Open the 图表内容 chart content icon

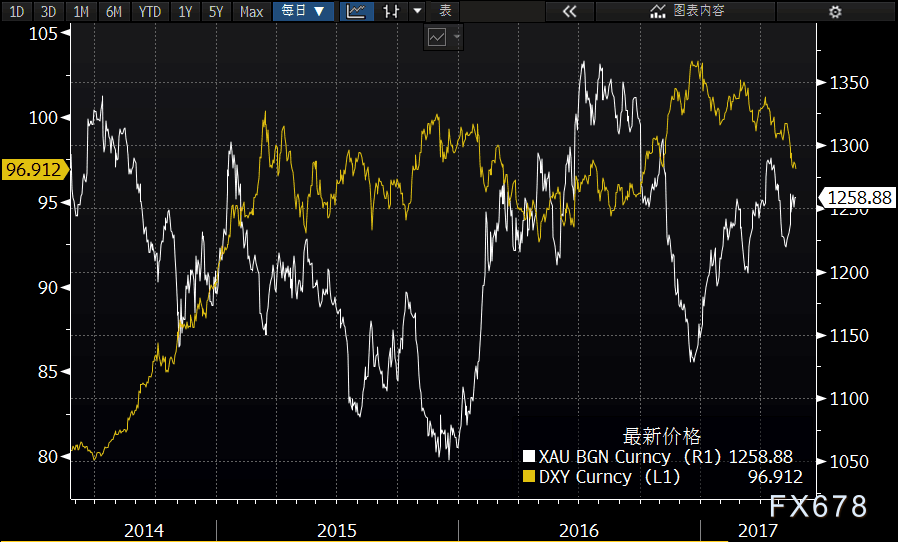click(x=658, y=11)
